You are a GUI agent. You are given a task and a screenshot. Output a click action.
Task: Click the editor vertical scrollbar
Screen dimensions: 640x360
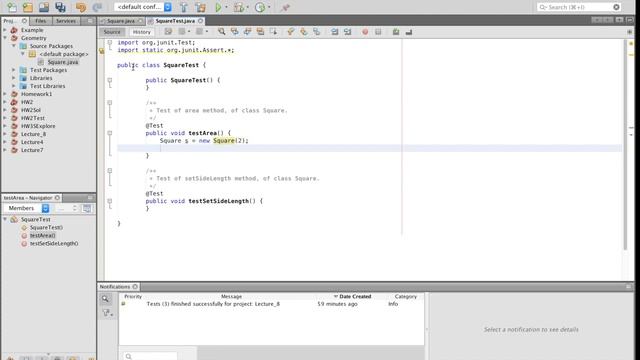coord(625,145)
